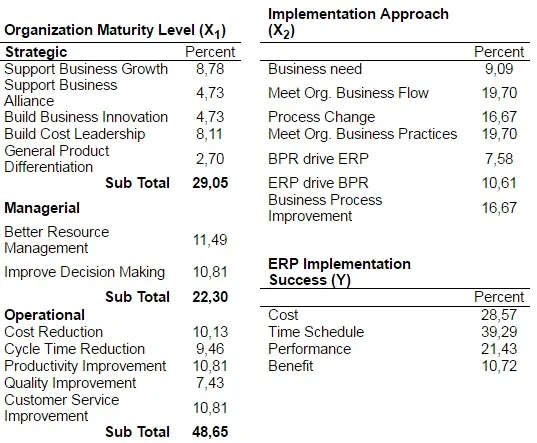The width and height of the screenshot is (537, 443).
Task: Select the Strategic Sub Total 29,05 value
Action: (x=210, y=183)
